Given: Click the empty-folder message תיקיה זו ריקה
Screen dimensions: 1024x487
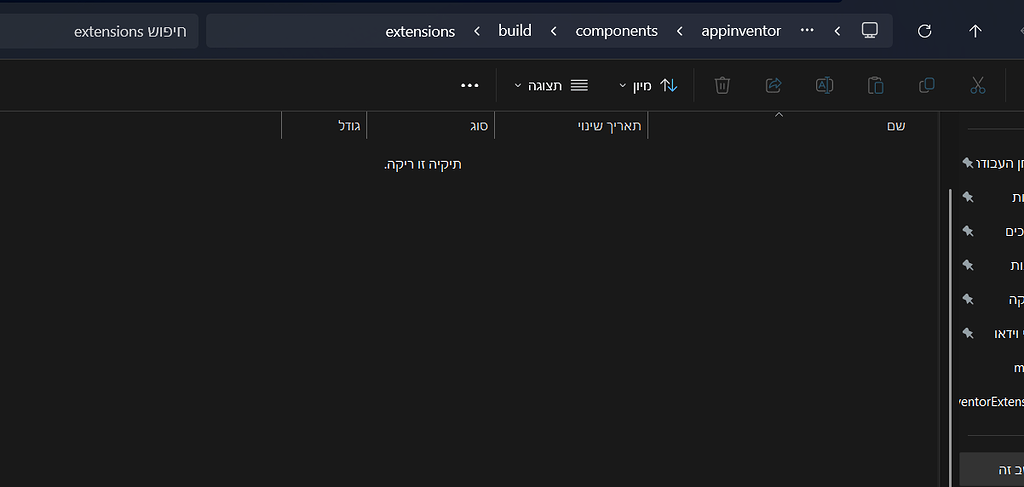Looking at the screenshot, I should [x=423, y=164].
